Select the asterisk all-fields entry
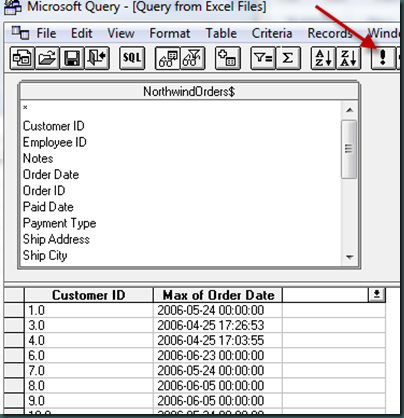 coord(25,108)
